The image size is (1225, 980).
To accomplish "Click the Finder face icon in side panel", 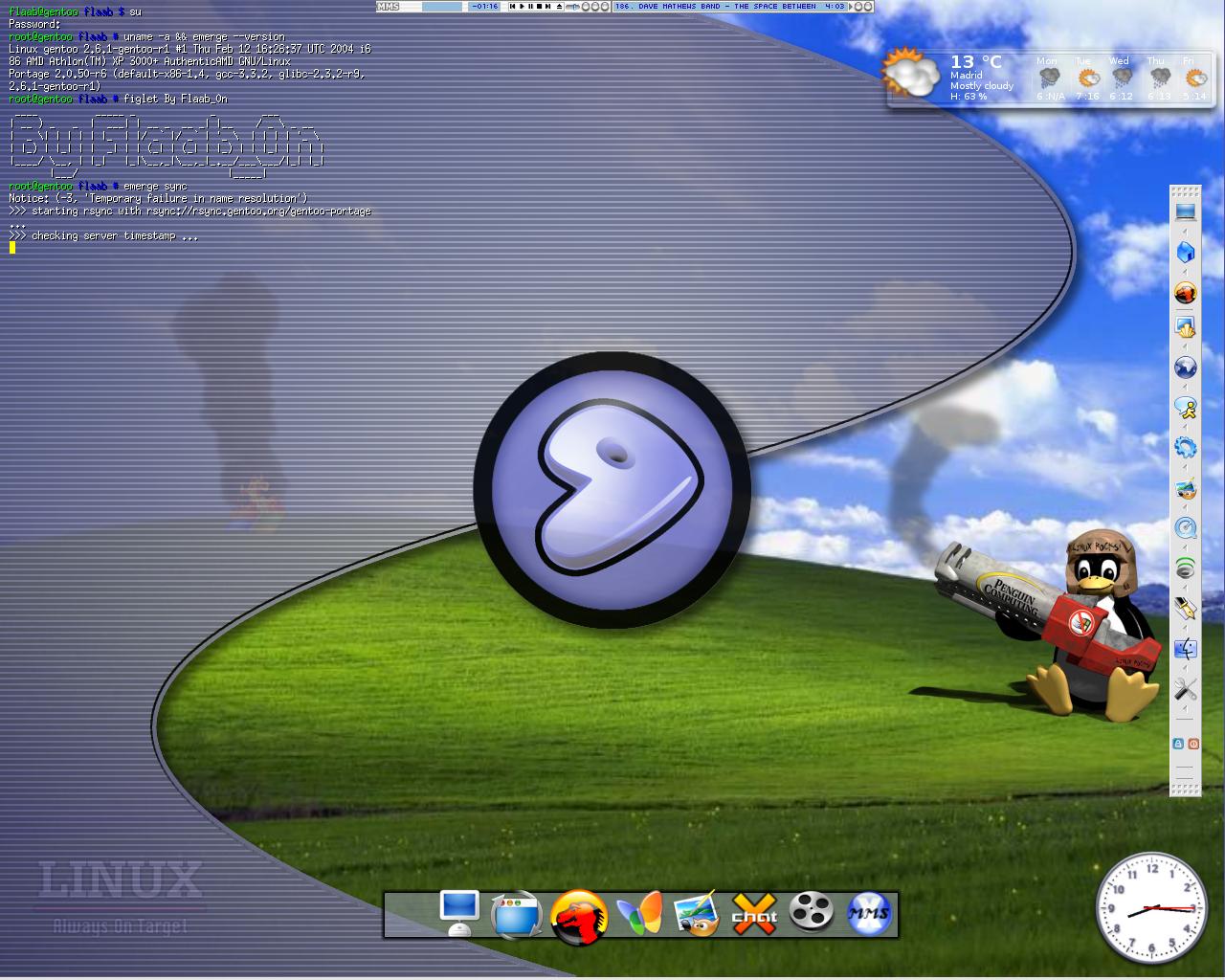I will point(1186,649).
